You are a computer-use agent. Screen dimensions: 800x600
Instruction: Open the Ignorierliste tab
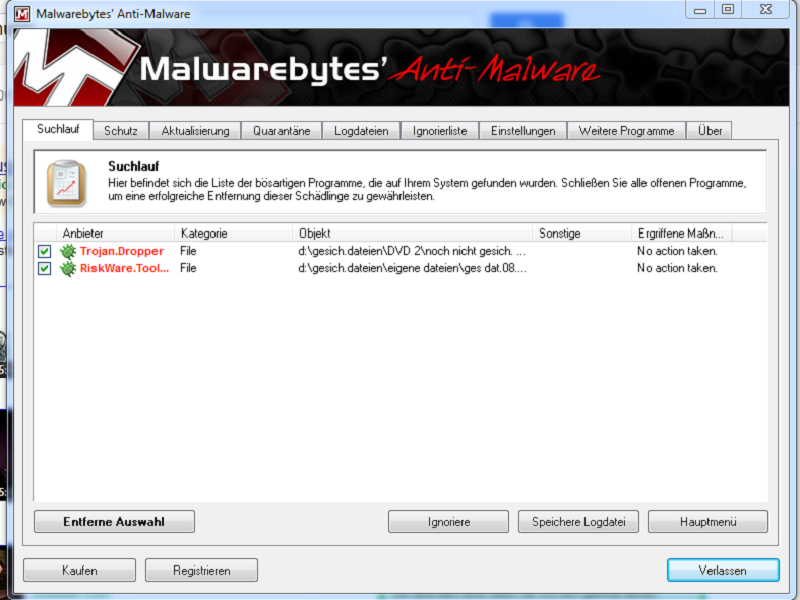440,131
